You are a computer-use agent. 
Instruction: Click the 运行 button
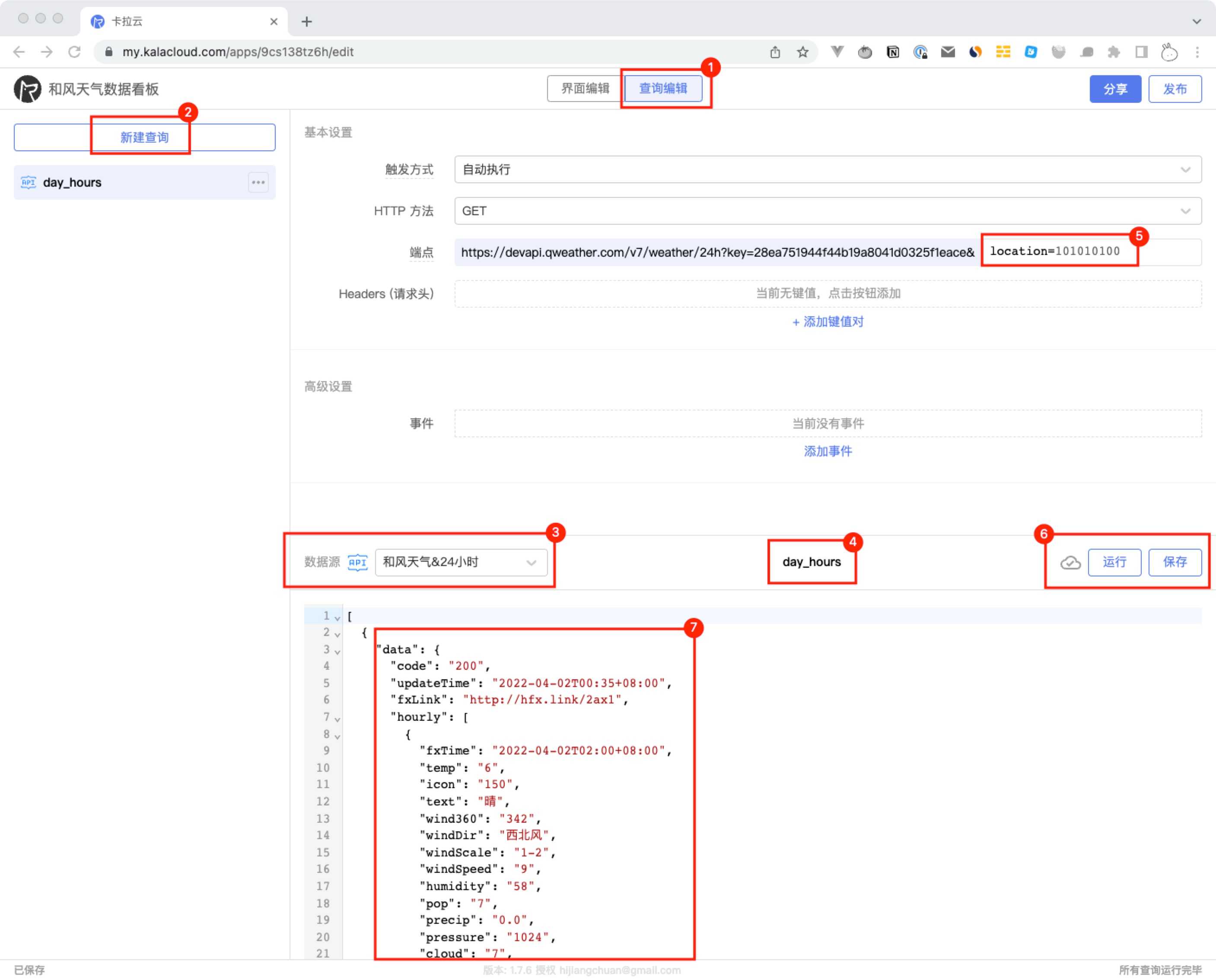tap(1114, 562)
